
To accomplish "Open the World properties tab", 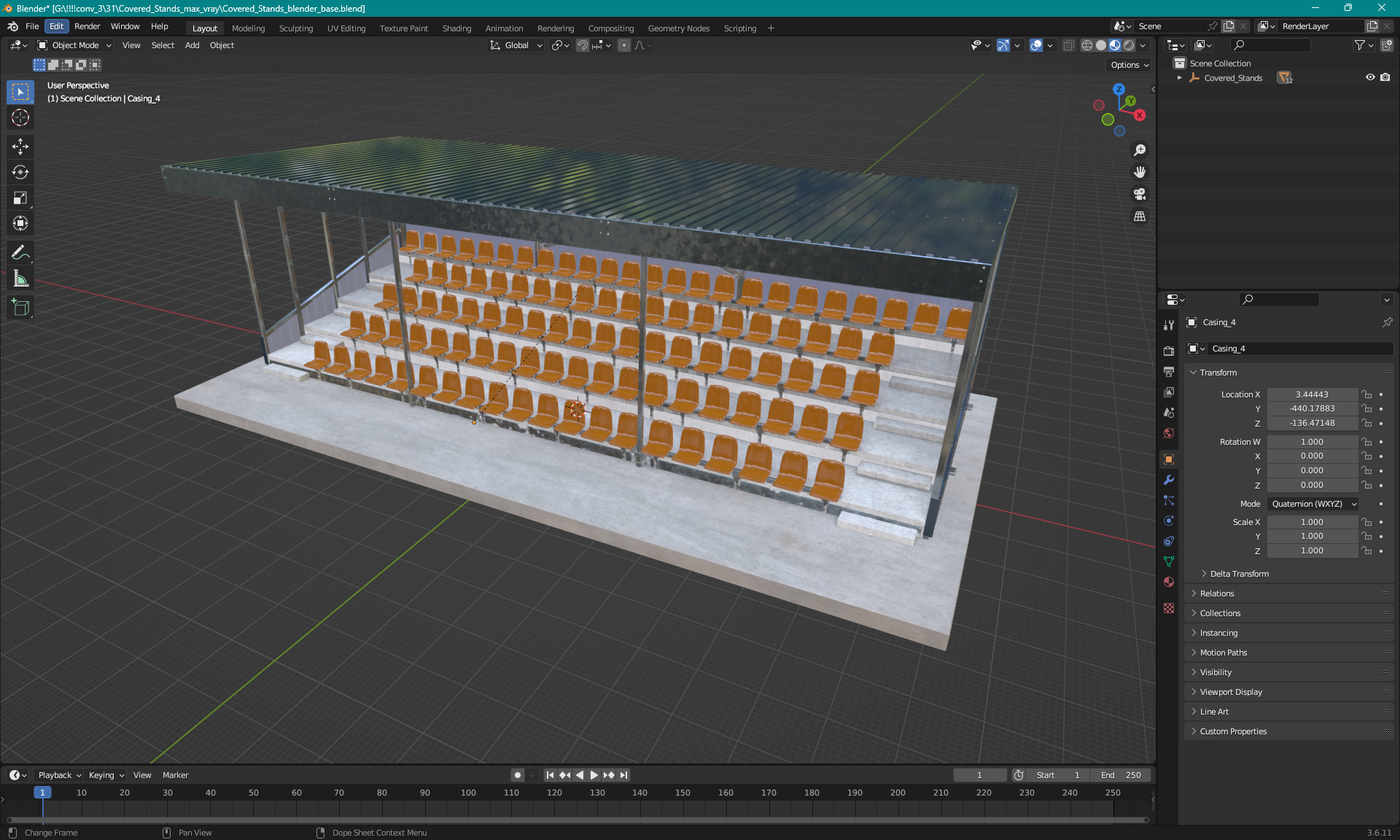I will point(1169,433).
